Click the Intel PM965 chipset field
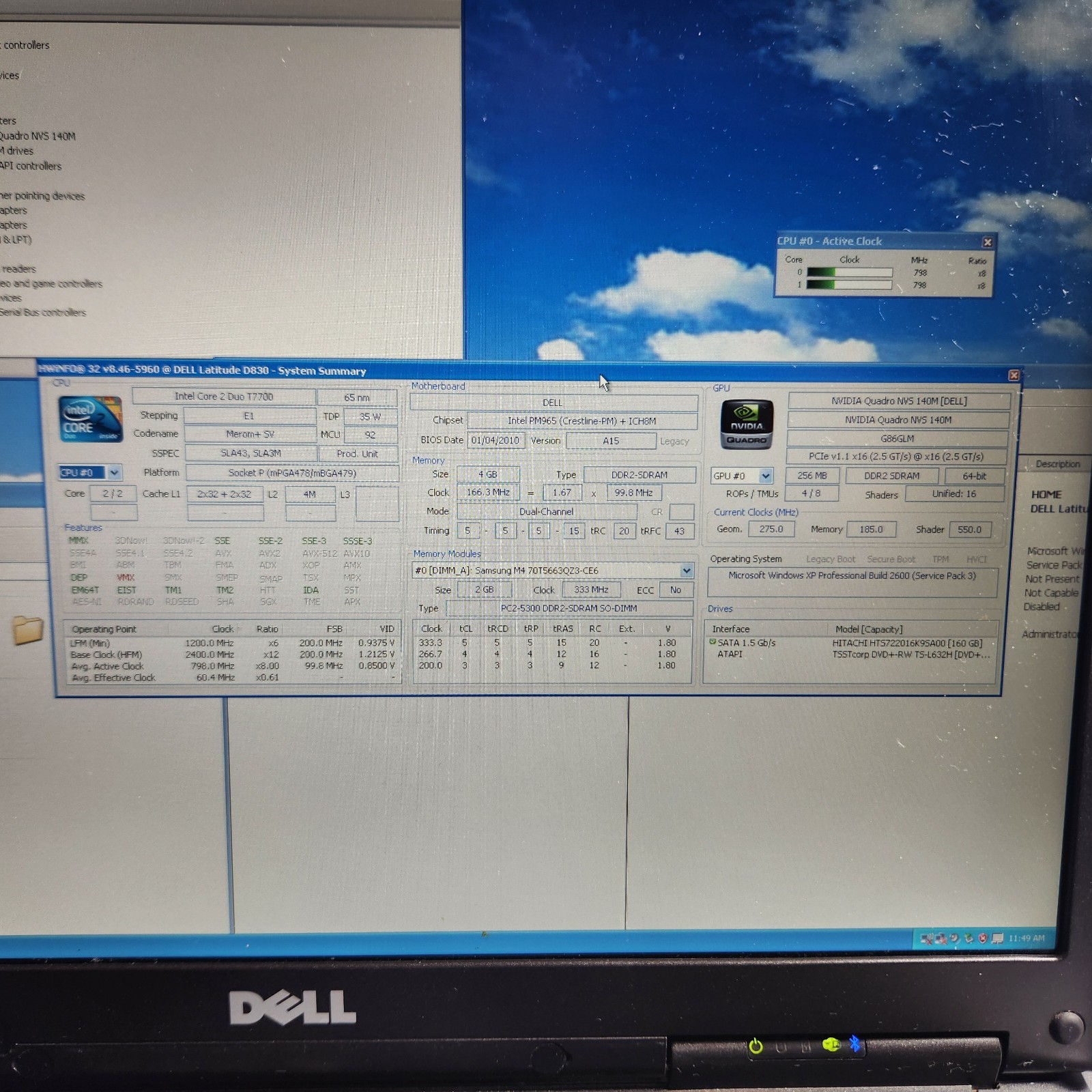Viewport: 1092px width, 1092px height. [x=581, y=421]
